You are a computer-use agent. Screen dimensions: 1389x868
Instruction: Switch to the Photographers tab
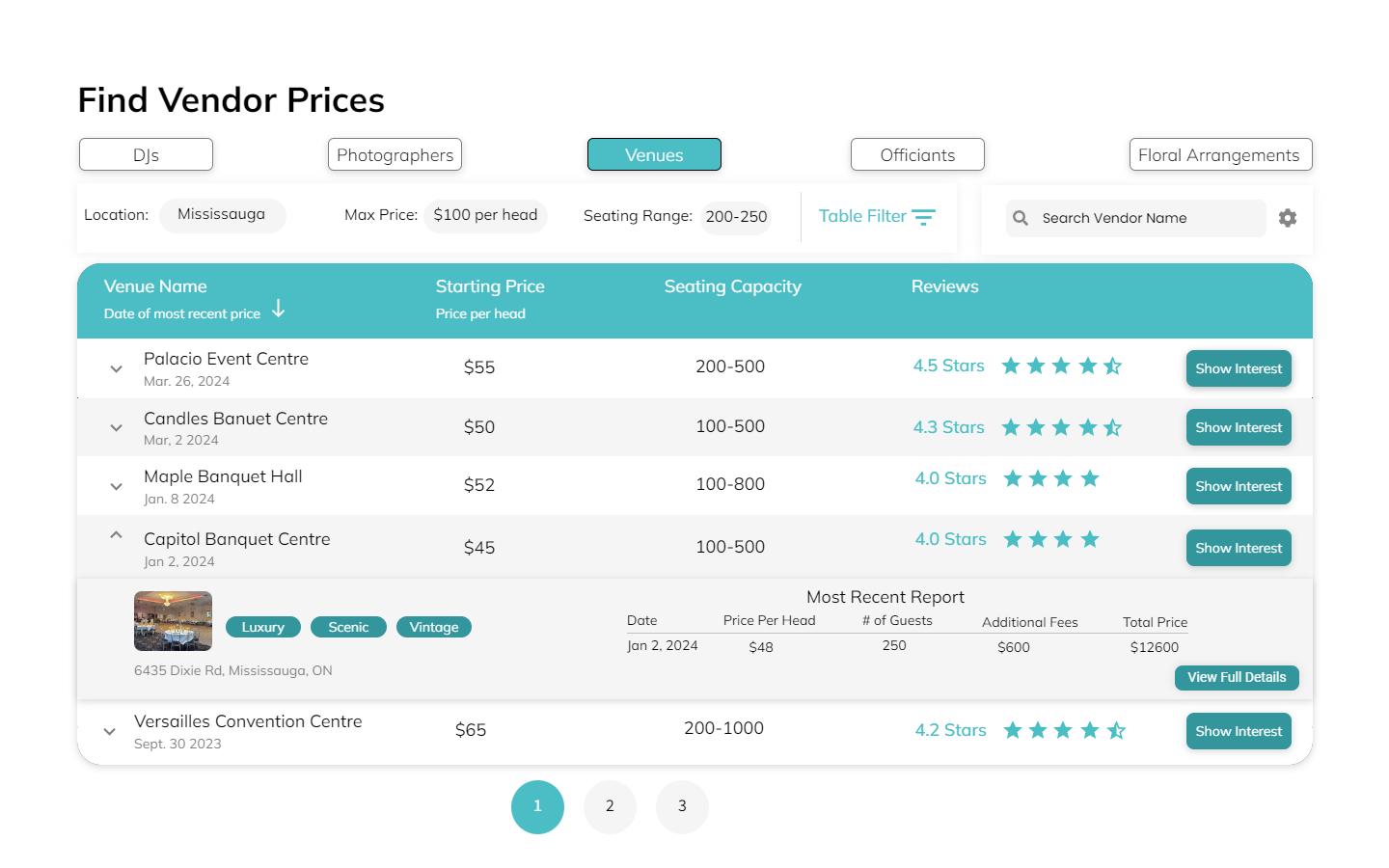[x=395, y=154]
